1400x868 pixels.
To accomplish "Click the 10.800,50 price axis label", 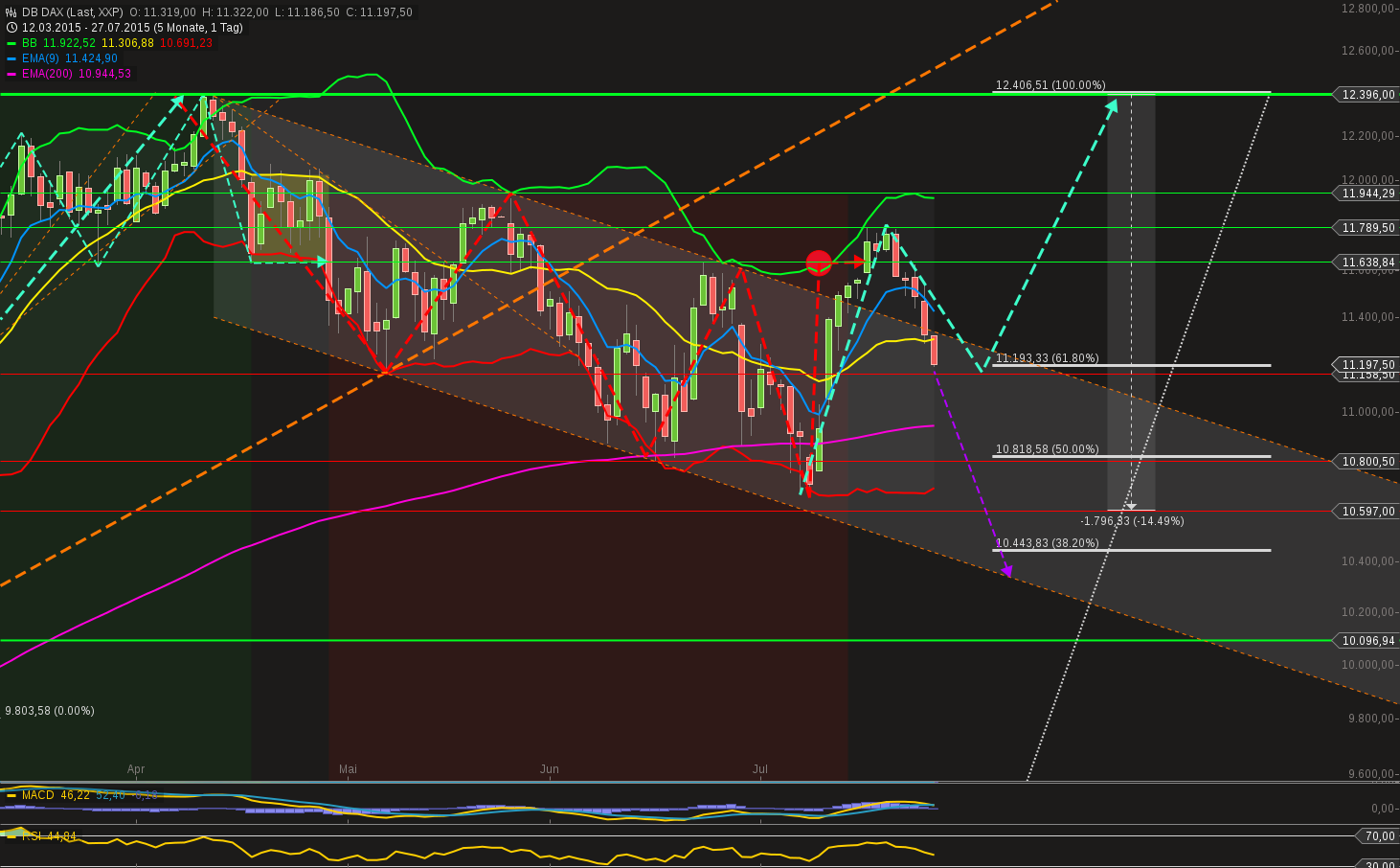I will [x=1367, y=462].
